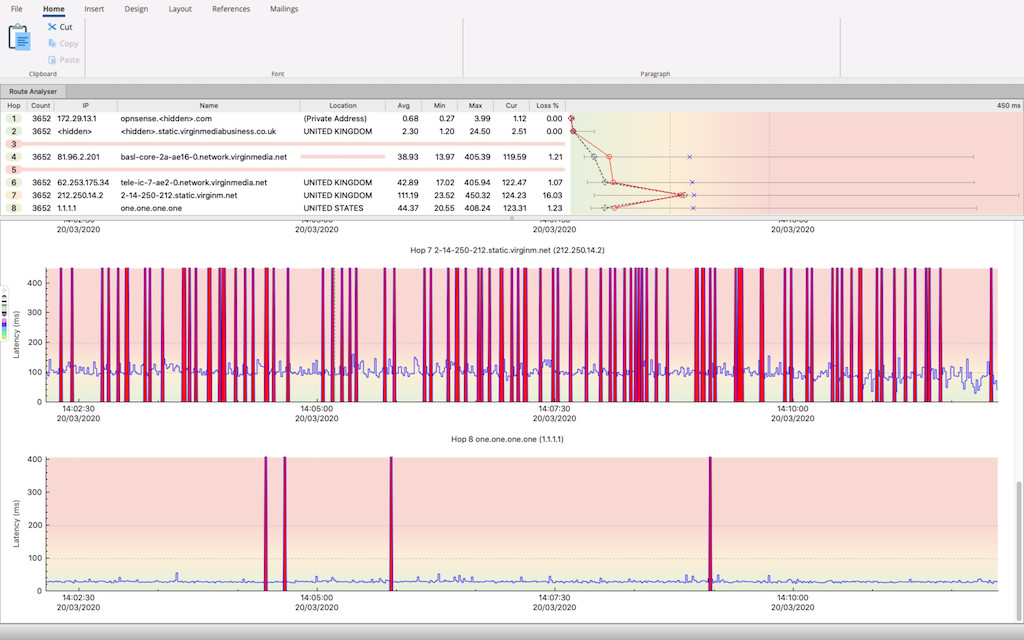
Task: Select the hop 1 opnsense row
Action: (284, 118)
